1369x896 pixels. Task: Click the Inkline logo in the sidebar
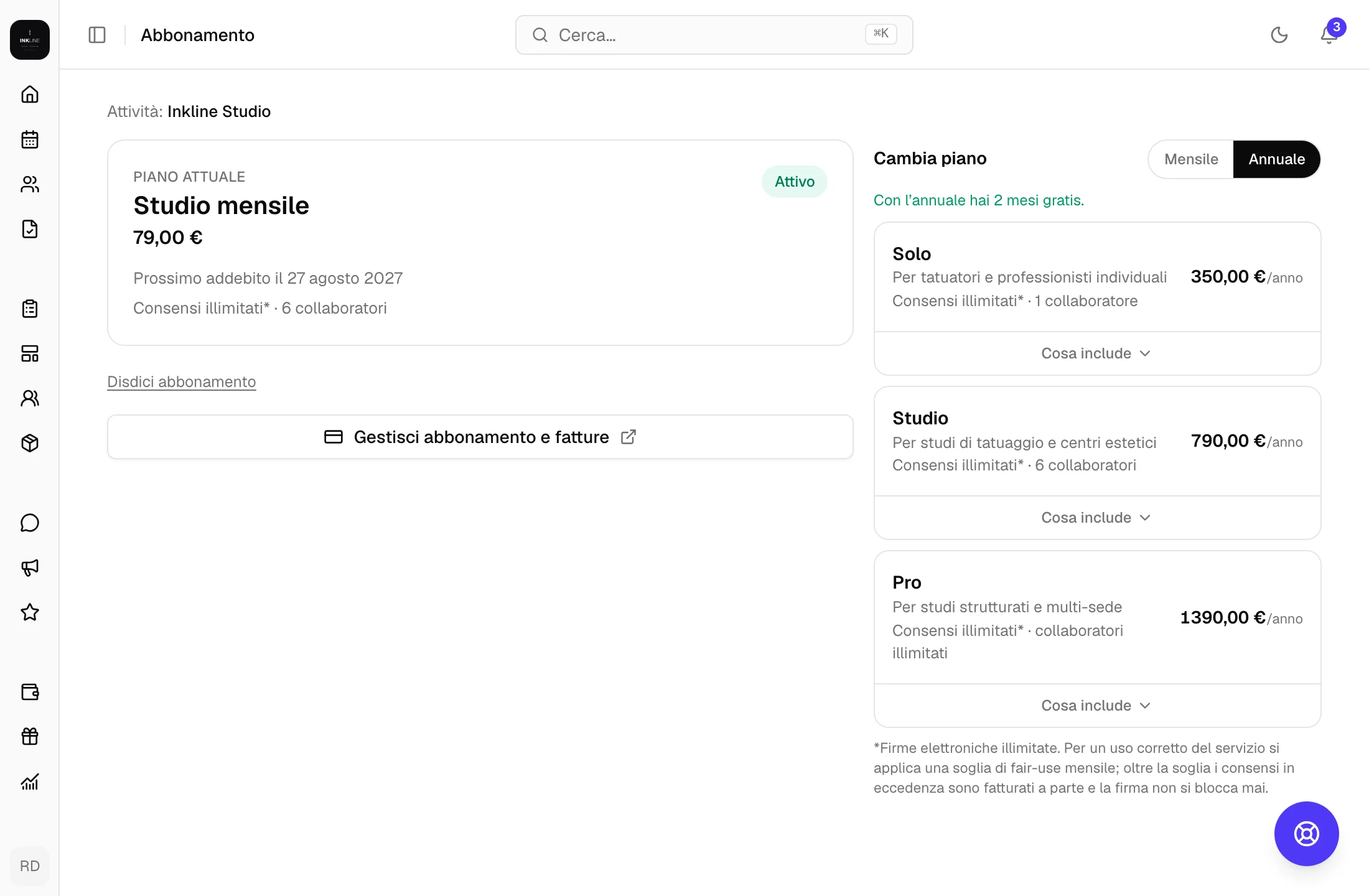tap(30, 40)
